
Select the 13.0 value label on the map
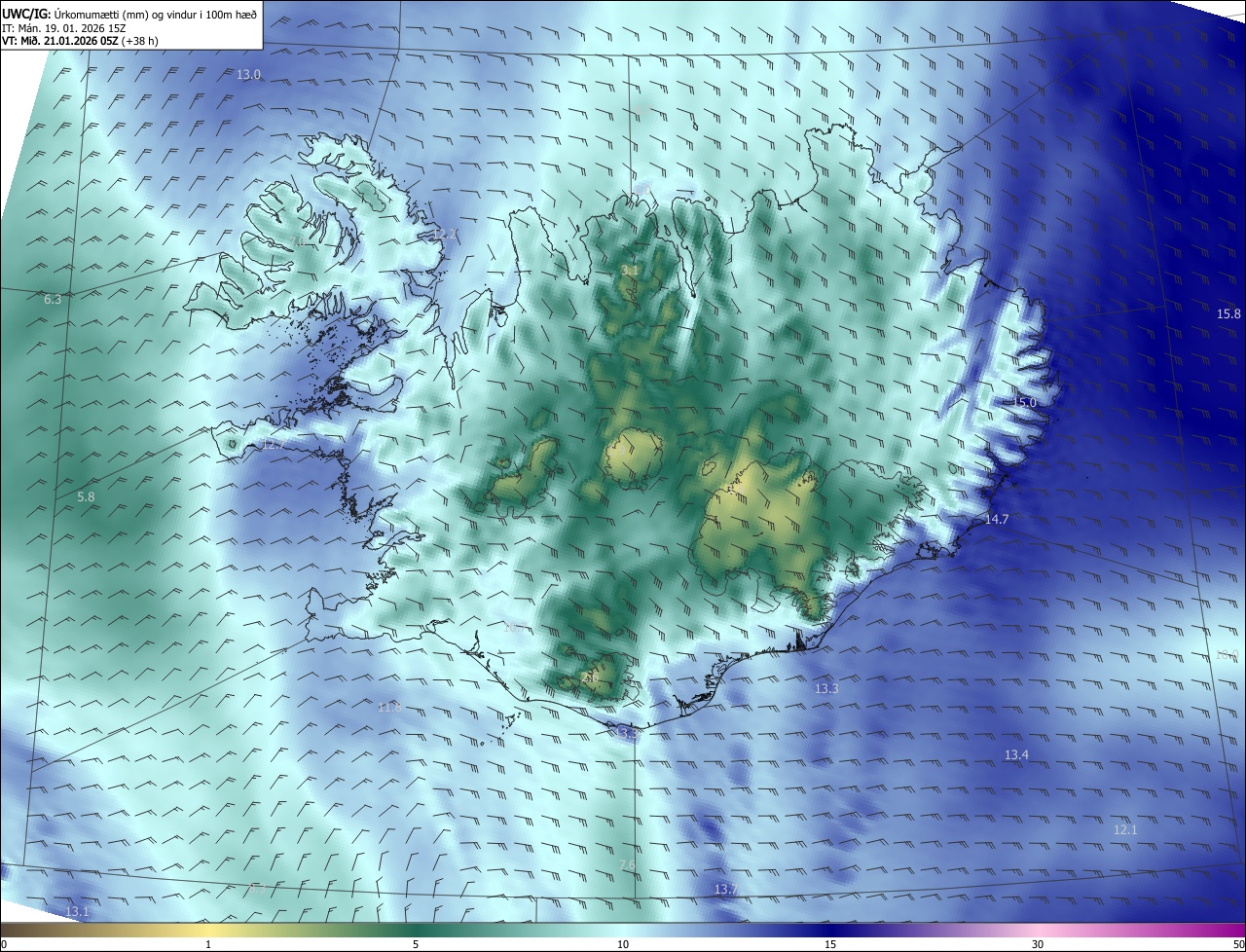[x=249, y=75]
